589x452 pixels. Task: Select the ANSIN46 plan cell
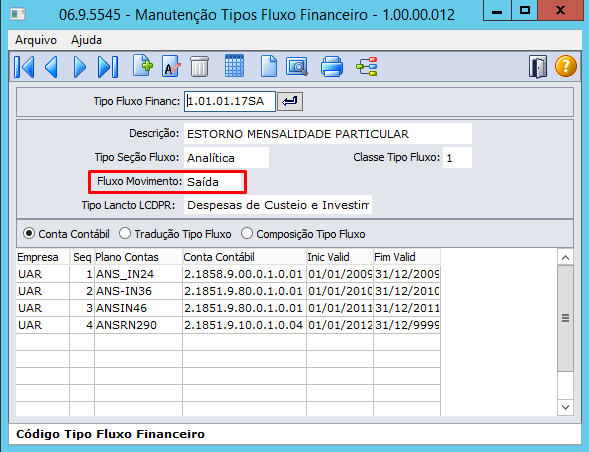(x=138, y=308)
